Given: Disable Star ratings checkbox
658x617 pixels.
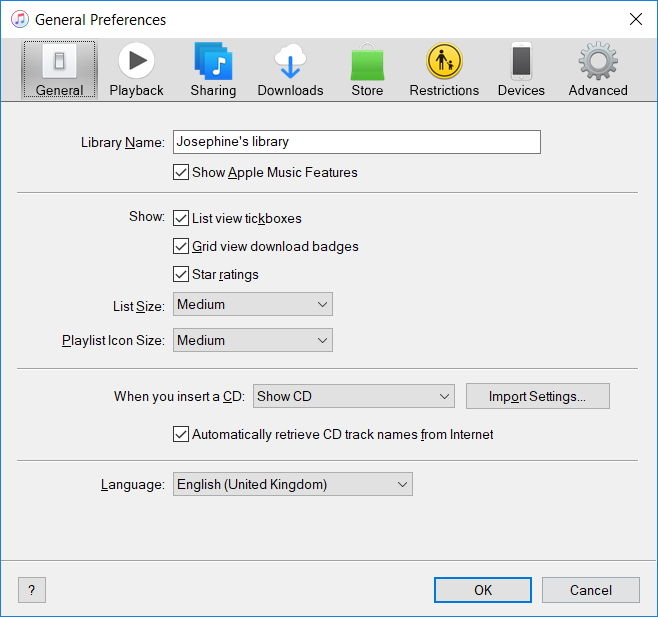Looking at the screenshot, I should (181, 274).
